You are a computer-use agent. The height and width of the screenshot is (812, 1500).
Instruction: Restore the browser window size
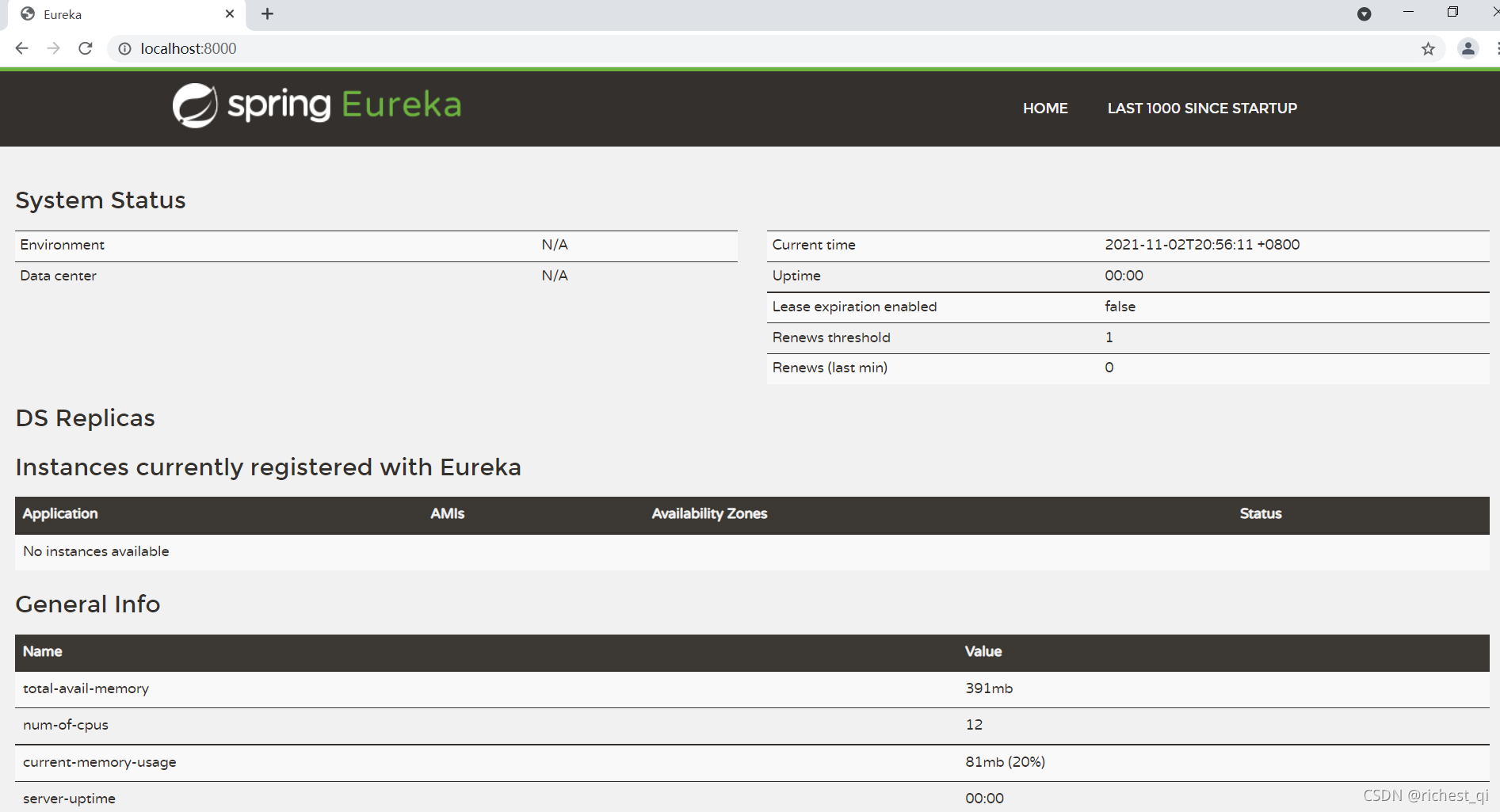tap(1452, 12)
